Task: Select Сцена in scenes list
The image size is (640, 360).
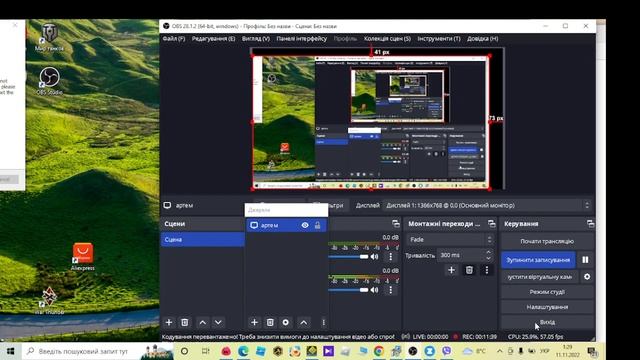Action: [203, 240]
